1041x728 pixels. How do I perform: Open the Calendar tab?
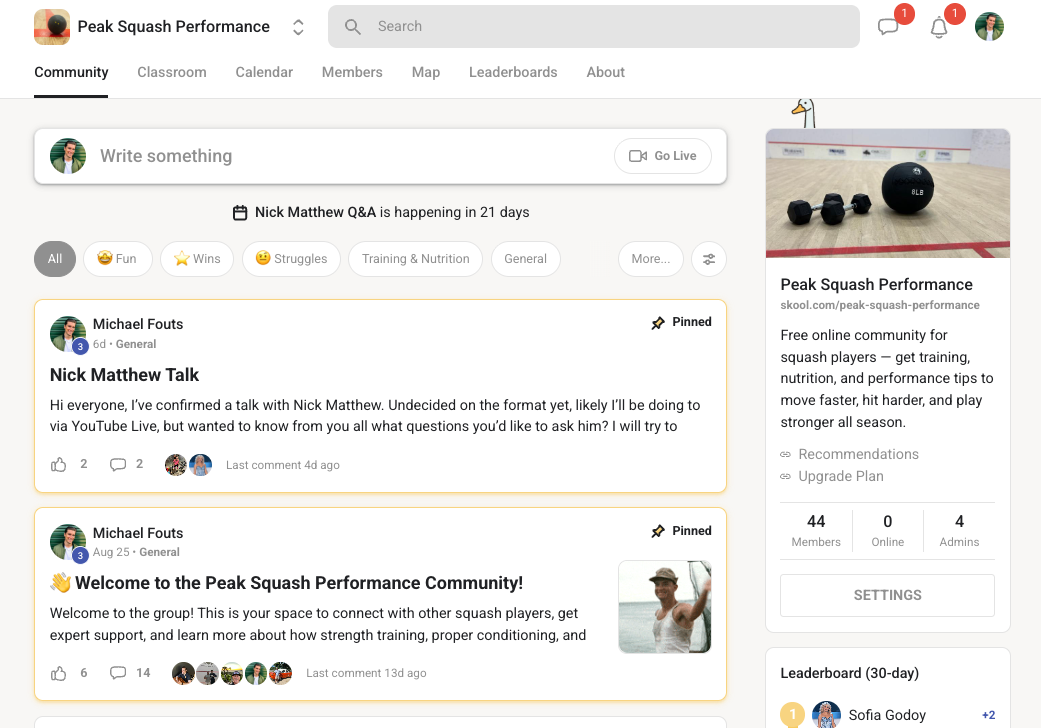264,72
